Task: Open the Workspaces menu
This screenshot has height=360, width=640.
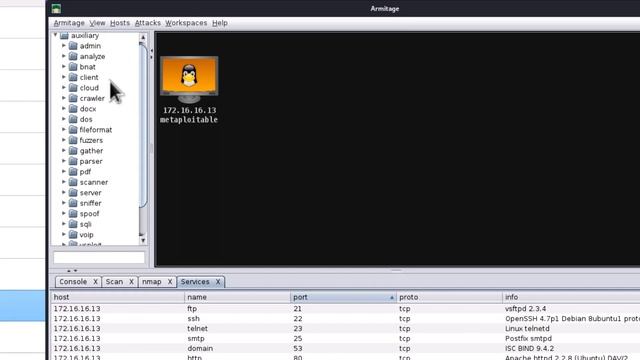Action: coord(186,23)
